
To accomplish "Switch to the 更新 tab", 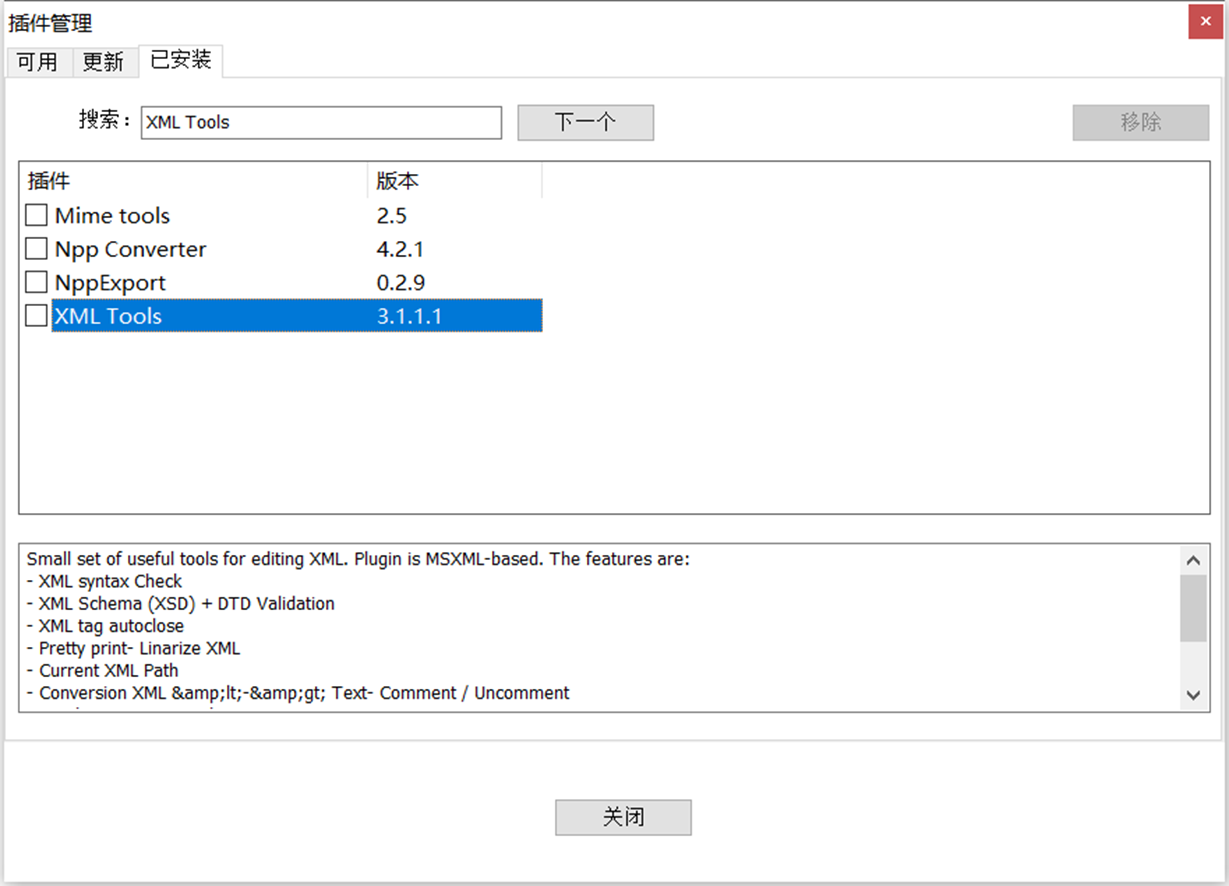I will tap(104, 62).
